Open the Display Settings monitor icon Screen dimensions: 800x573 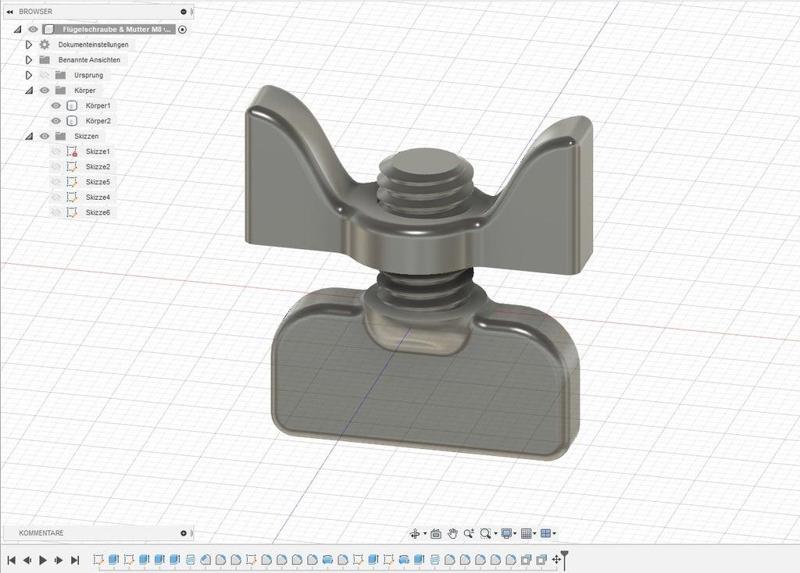[x=507, y=534]
